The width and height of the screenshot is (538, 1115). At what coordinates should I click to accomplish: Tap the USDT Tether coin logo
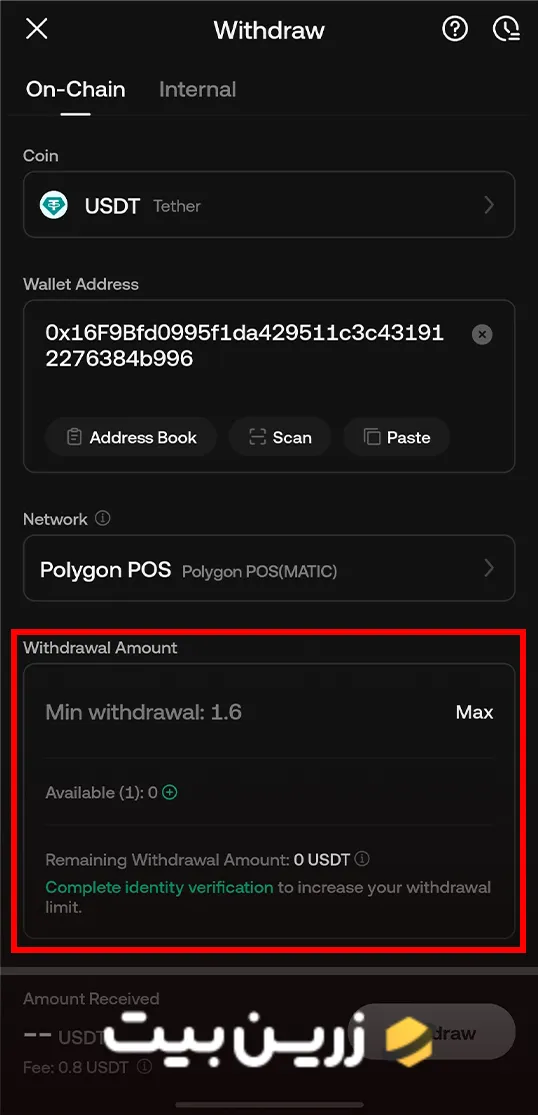pyautogui.click(x=54, y=206)
